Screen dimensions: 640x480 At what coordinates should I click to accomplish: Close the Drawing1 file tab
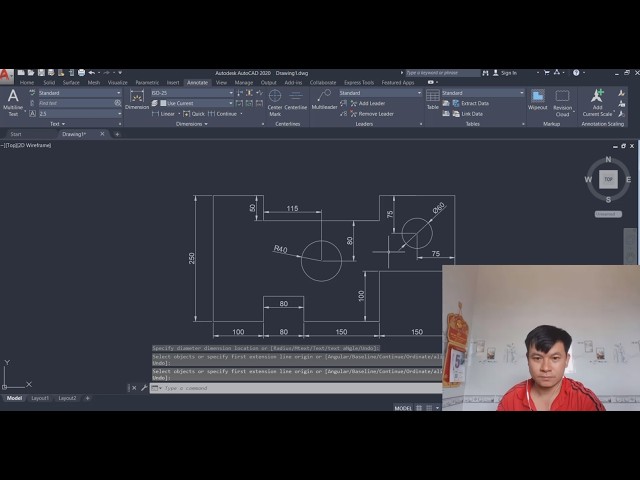[x=102, y=134]
